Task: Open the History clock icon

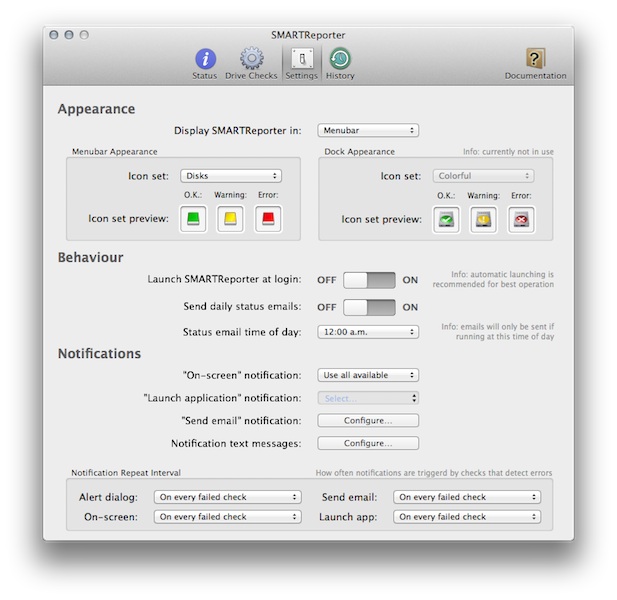Action: click(339, 60)
